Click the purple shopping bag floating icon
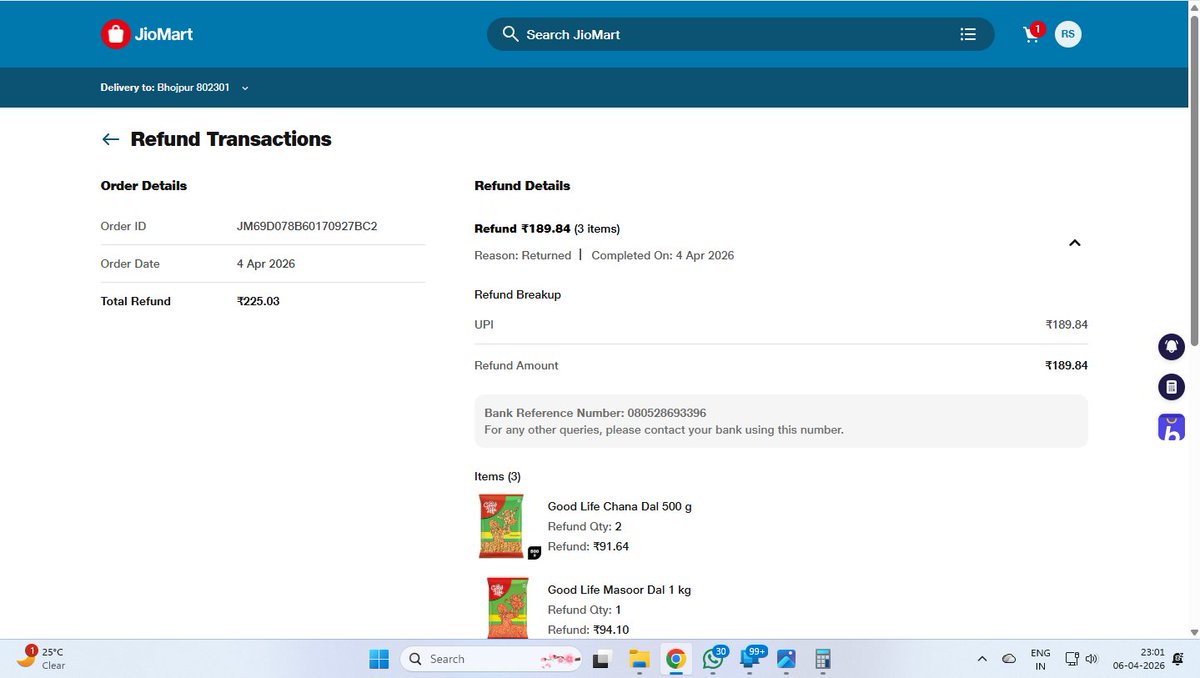Screen dimensions: 1200x678 pyautogui.click(x=1171, y=426)
